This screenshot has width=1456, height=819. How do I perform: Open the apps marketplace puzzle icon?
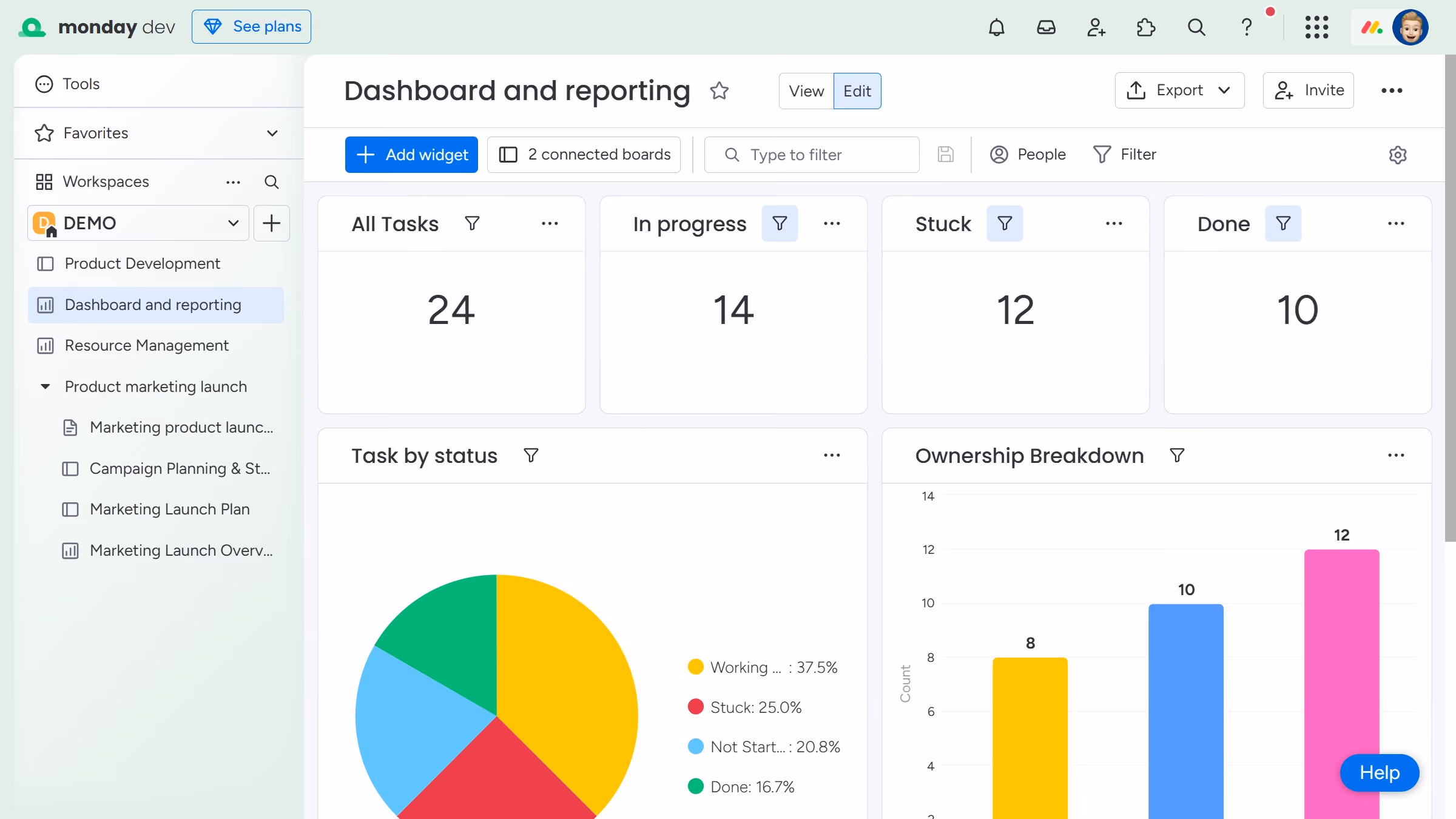[1145, 27]
